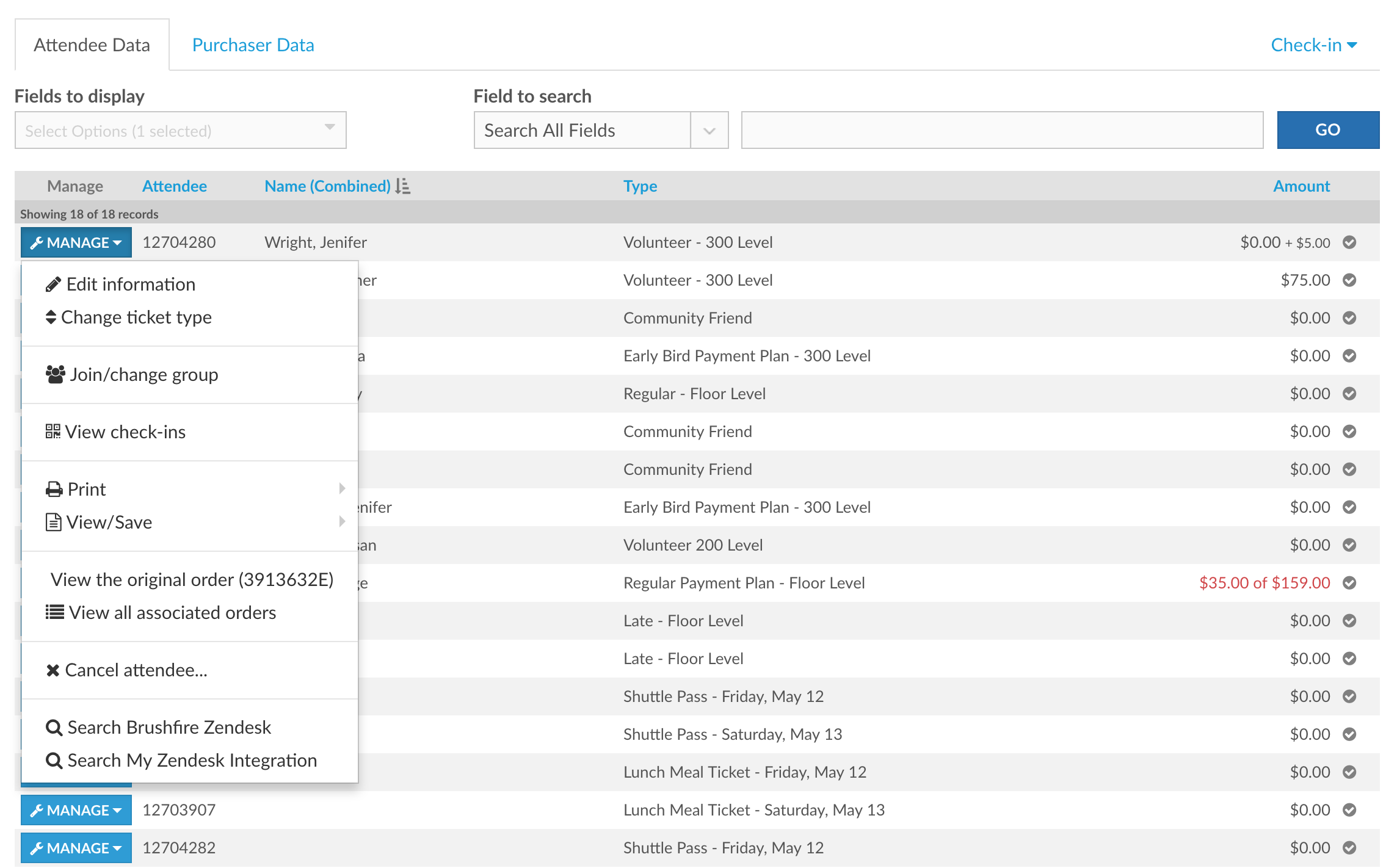
Task: Open the Fields to display selector
Action: [x=181, y=130]
